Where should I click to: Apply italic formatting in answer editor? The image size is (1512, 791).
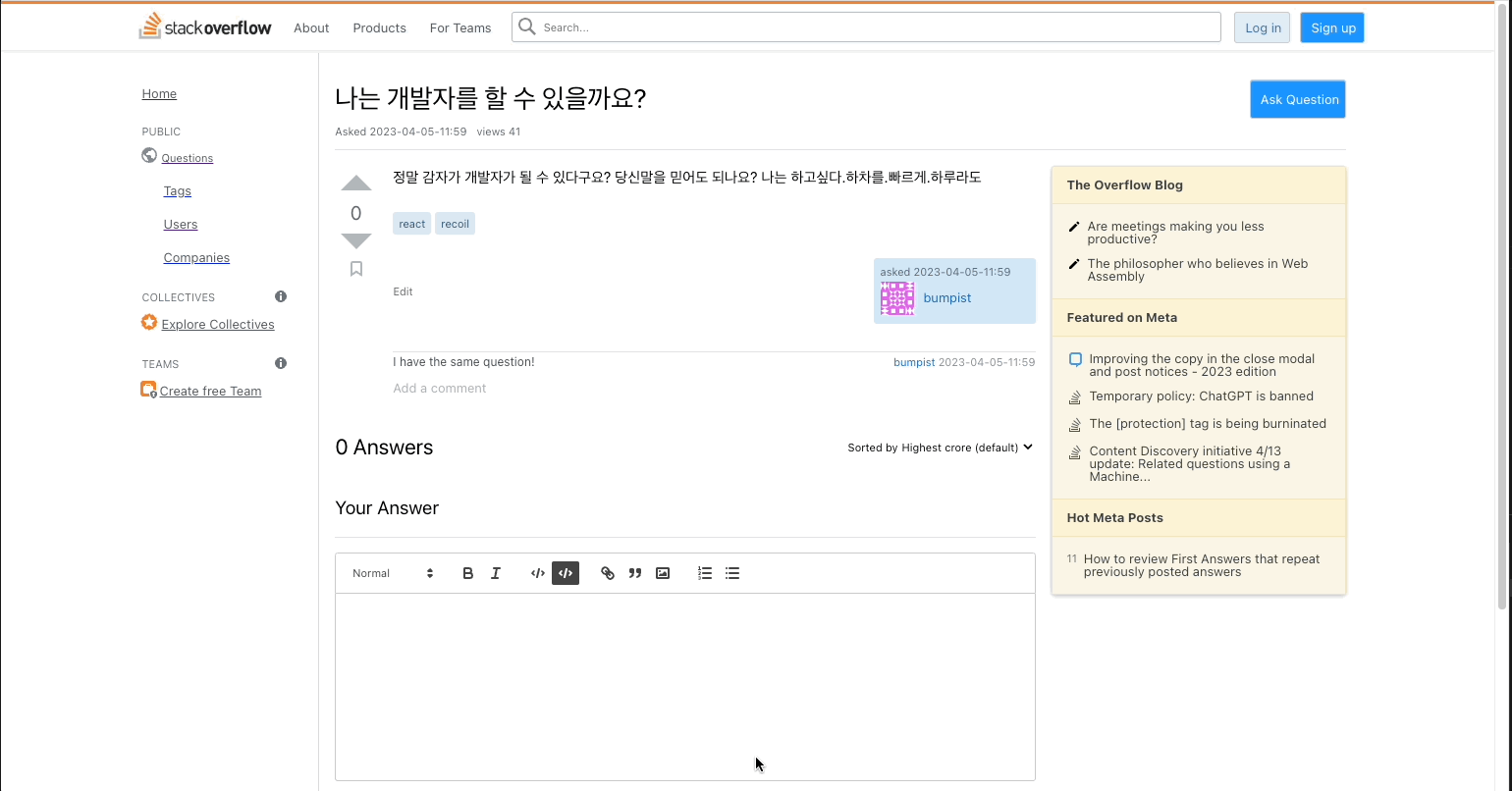(x=496, y=573)
